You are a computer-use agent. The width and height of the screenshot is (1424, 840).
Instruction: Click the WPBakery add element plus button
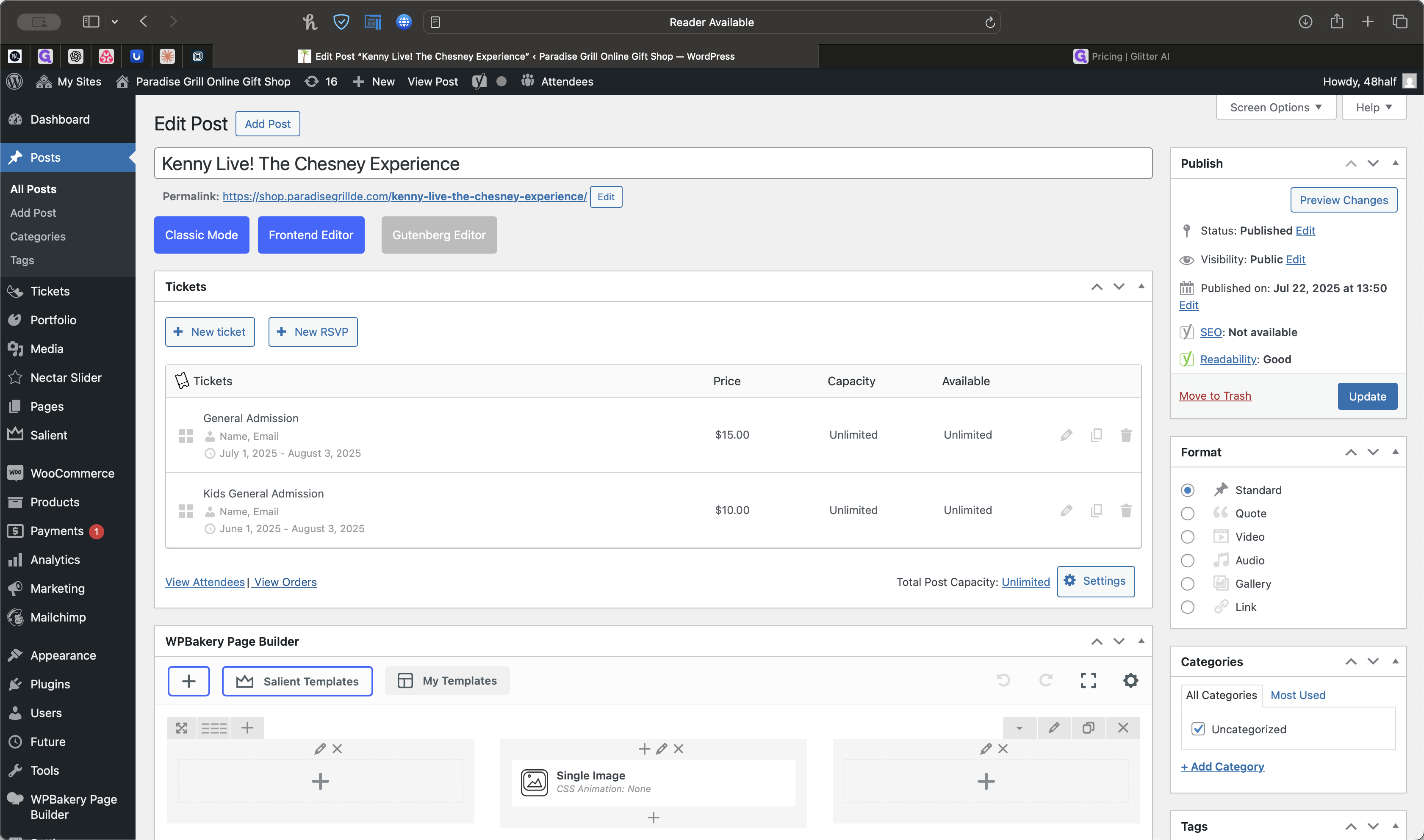(188, 681)
